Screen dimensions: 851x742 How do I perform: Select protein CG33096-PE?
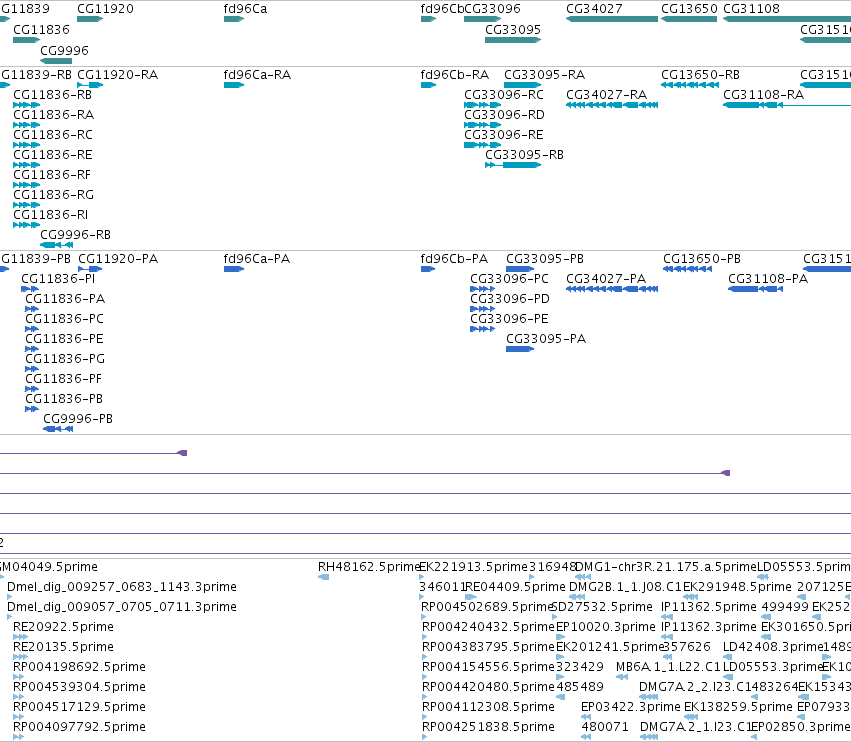click(x=482, y=329)
